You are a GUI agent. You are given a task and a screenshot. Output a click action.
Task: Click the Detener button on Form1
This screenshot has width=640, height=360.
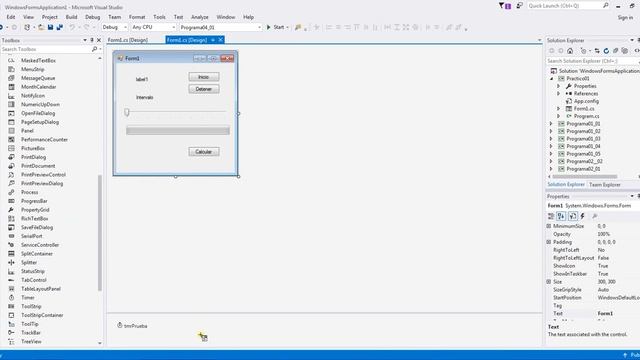204,89
